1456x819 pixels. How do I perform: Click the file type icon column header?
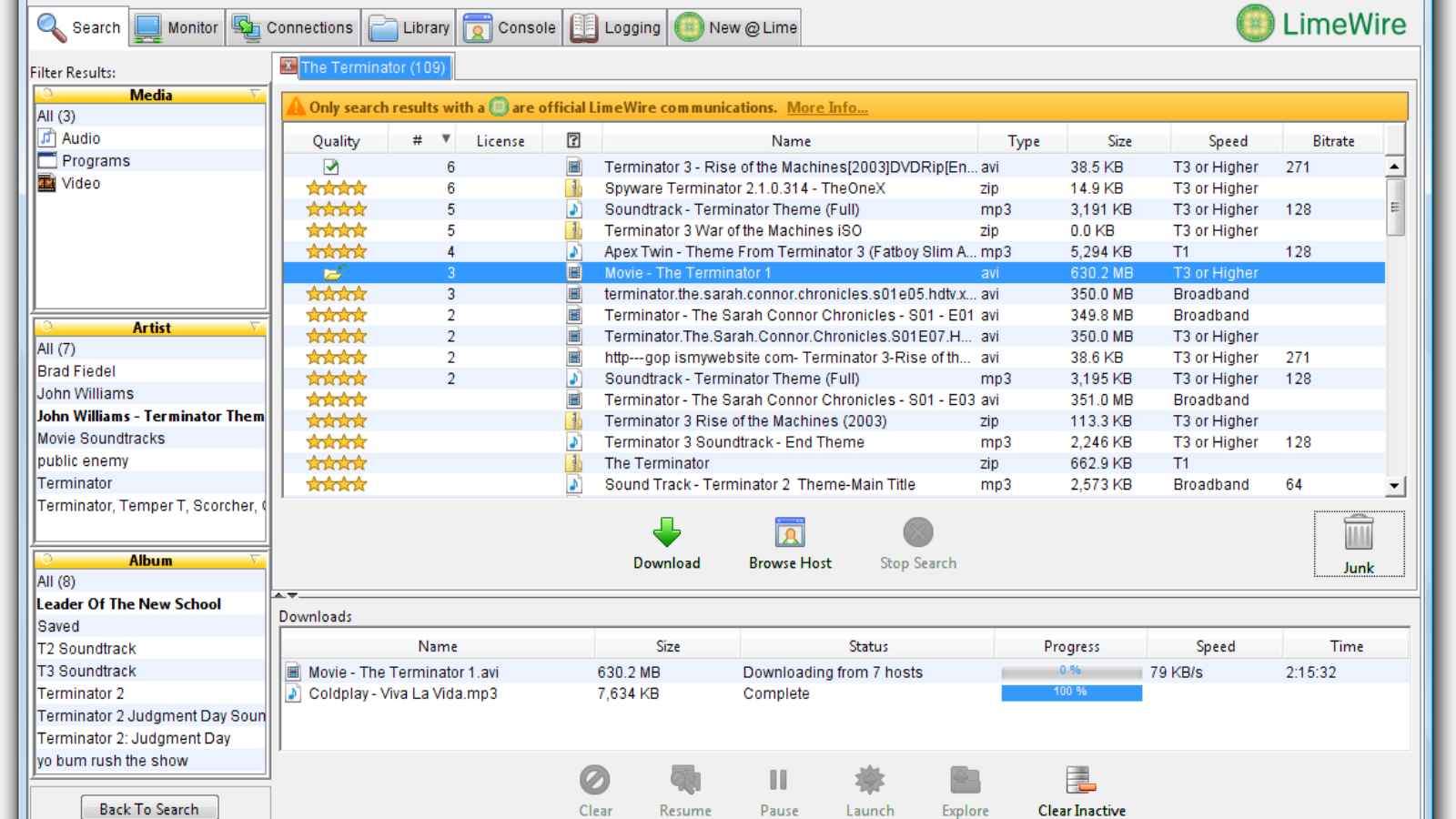coord(573,141)
